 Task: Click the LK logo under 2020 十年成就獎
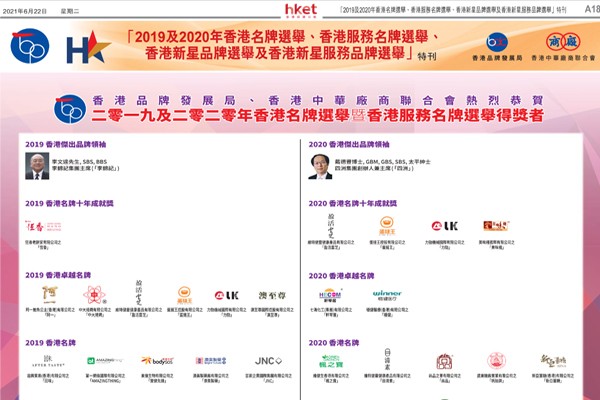point(445,226)
